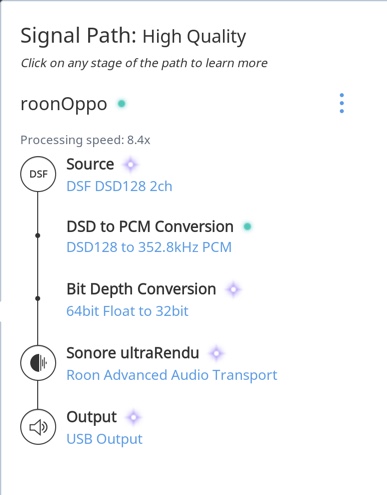
Task: Open the Roon Advanced Audio Transport link
Action: (172, 375)
